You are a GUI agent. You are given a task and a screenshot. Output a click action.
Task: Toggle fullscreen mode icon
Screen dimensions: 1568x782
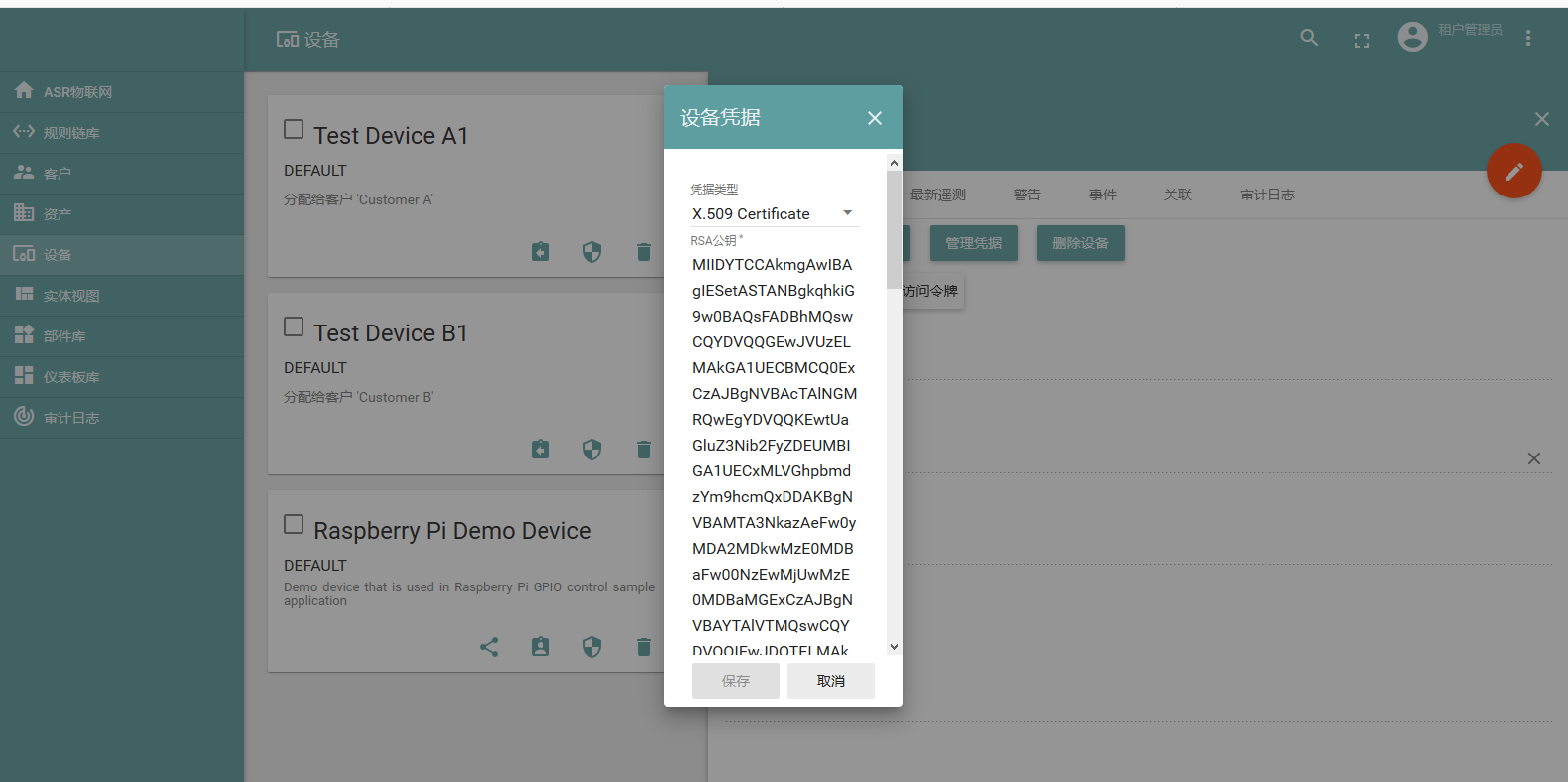tap(1362, 41)
